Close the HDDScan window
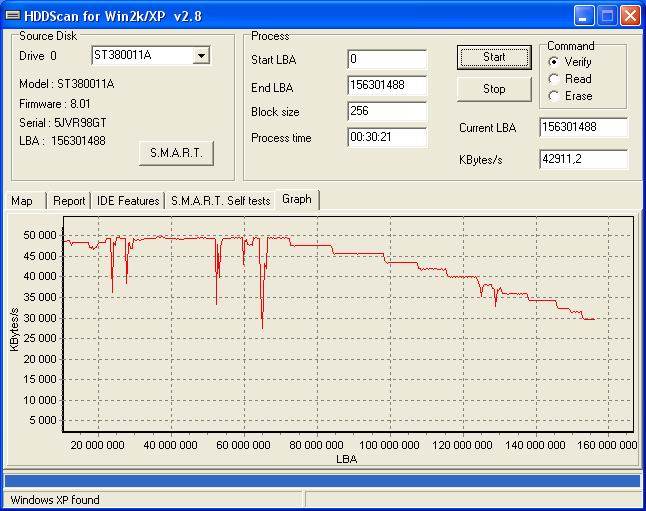This screenshot has height=511, width=646. click(630, 16)
